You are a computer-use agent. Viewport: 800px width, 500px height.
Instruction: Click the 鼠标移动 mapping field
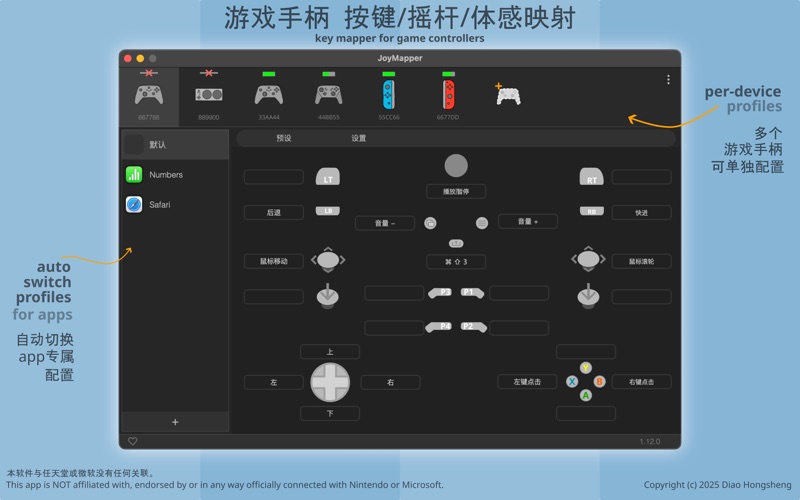click(273, 261)
